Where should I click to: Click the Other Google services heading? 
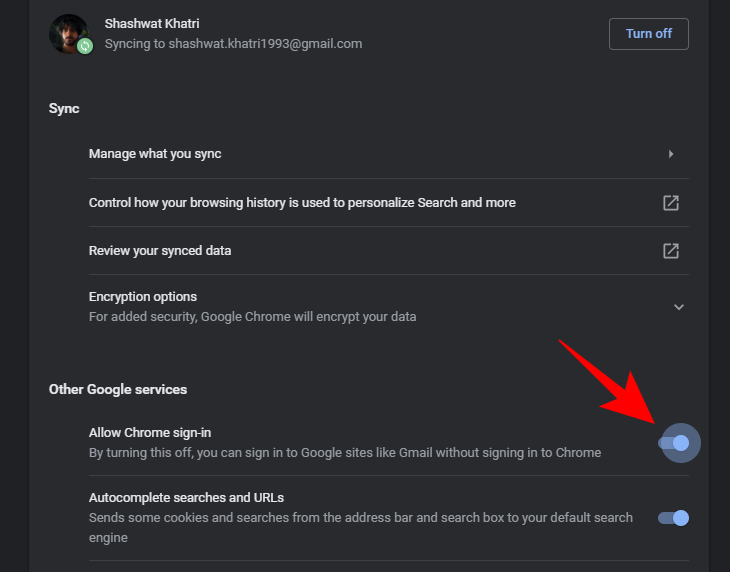(118, 389)
